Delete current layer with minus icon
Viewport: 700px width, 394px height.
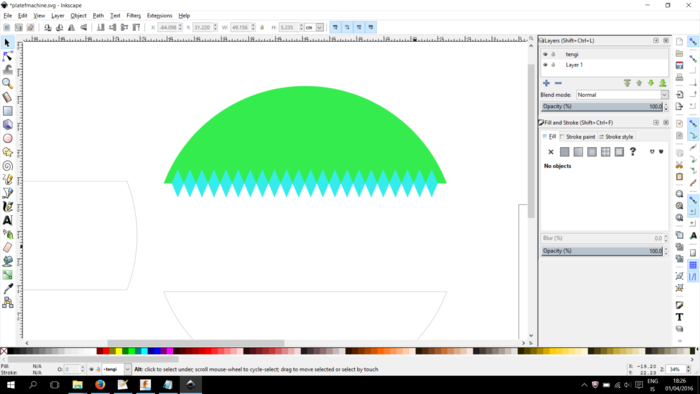558,83
